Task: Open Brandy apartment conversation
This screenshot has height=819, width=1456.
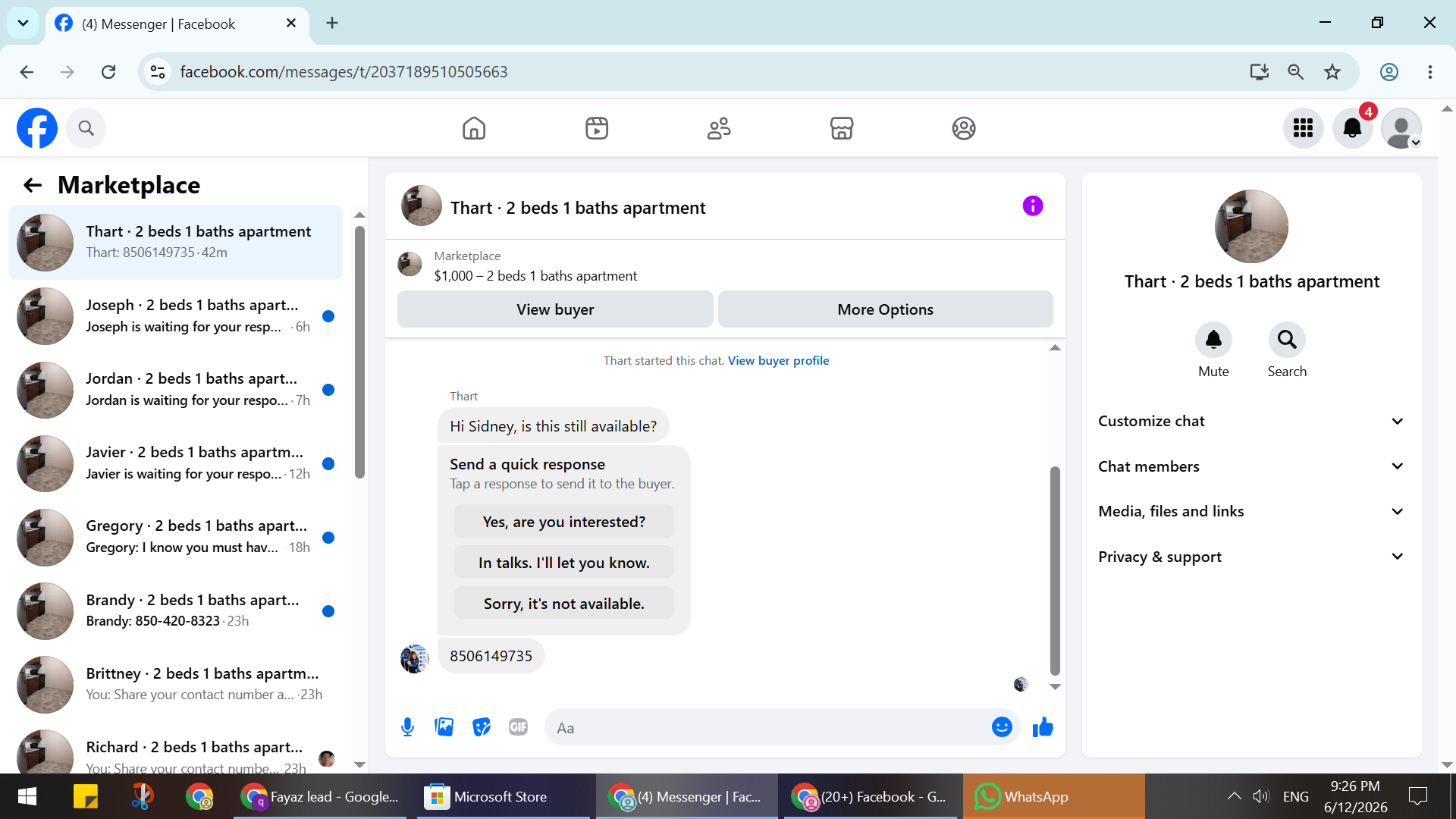Action: click(175, 611)
